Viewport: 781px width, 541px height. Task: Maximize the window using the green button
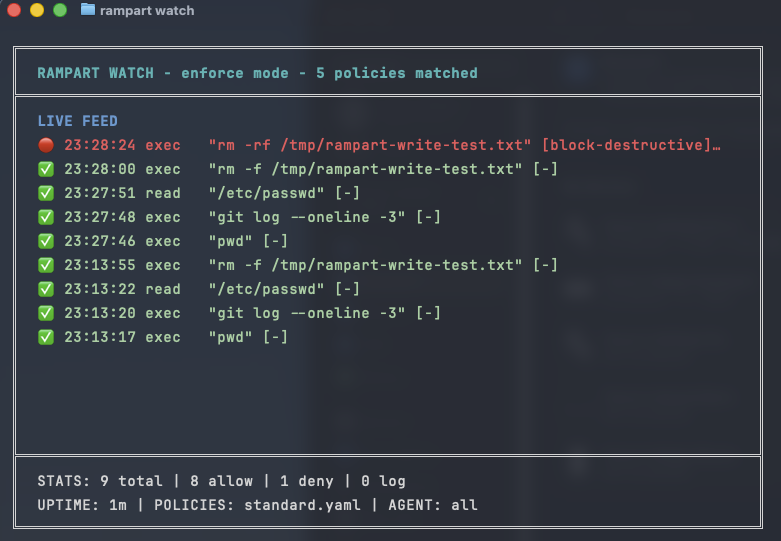60,10
